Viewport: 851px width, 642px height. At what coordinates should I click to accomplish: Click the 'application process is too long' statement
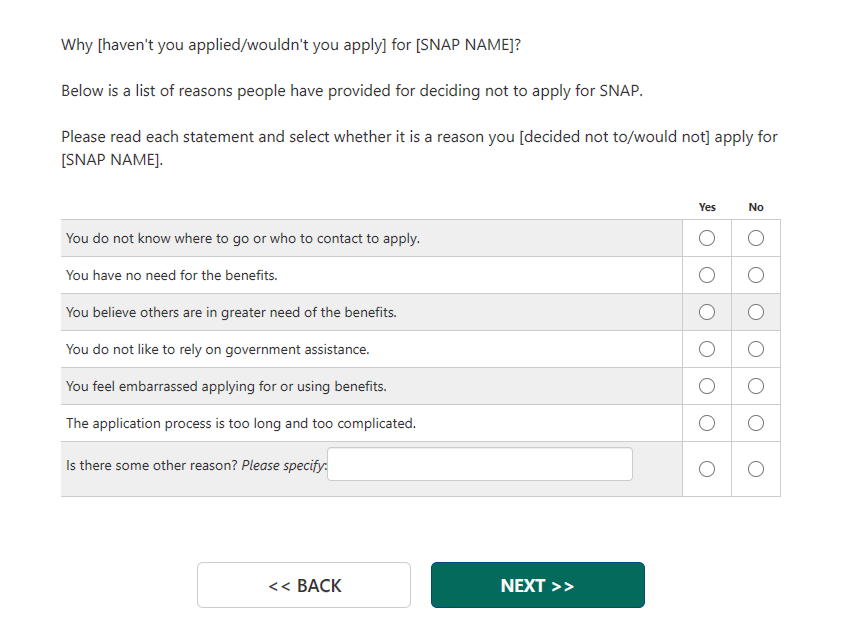point(240,423)
